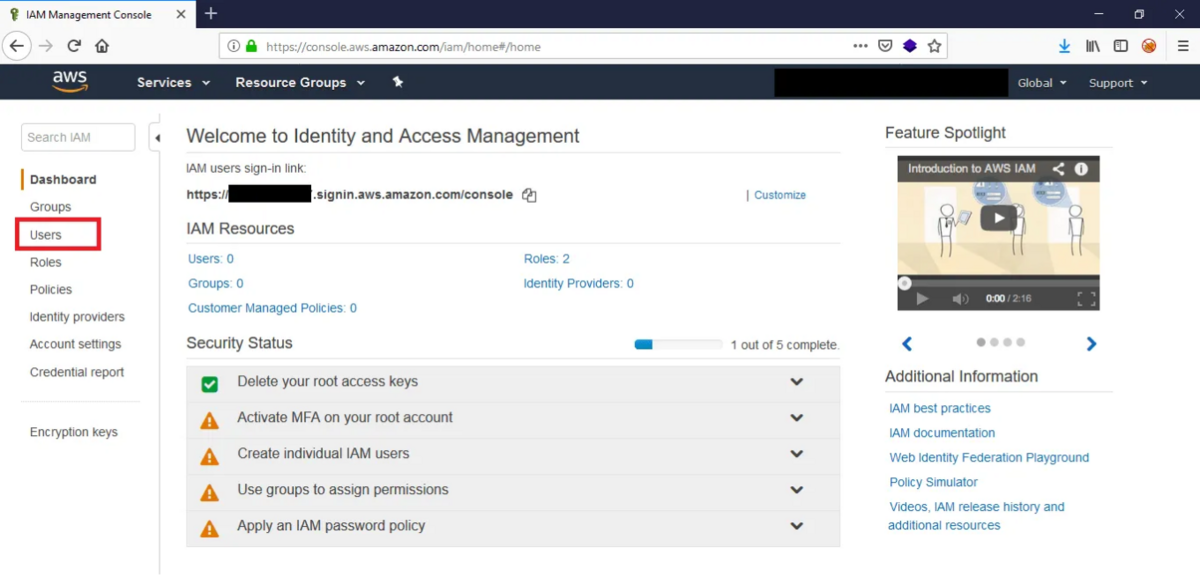Open the IAM documentation link
1200x585 pixels.
942,433
